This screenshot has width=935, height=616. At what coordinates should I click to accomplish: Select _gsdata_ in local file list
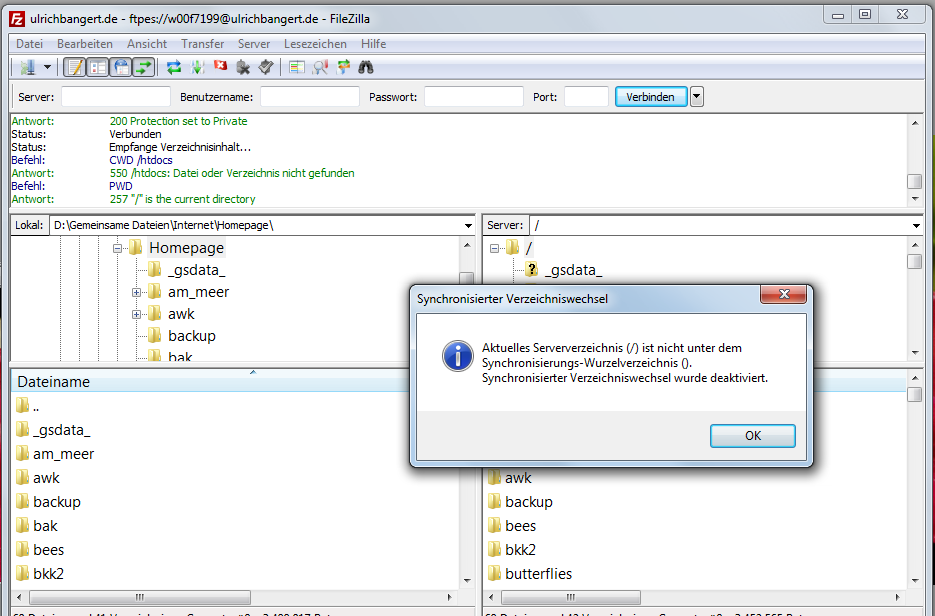tap(61, 430)
